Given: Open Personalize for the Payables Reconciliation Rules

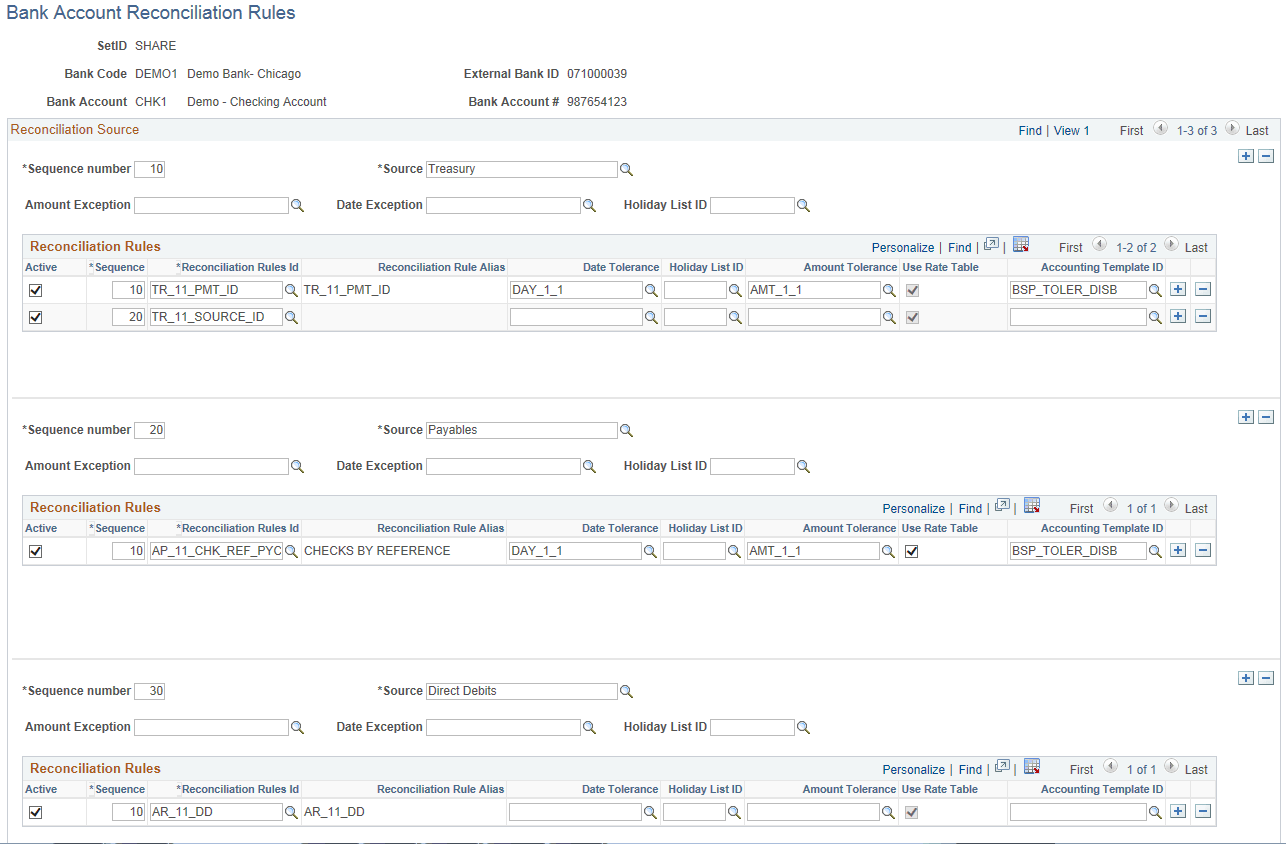Looking at the screenshot, I should (x=913, y=508).
